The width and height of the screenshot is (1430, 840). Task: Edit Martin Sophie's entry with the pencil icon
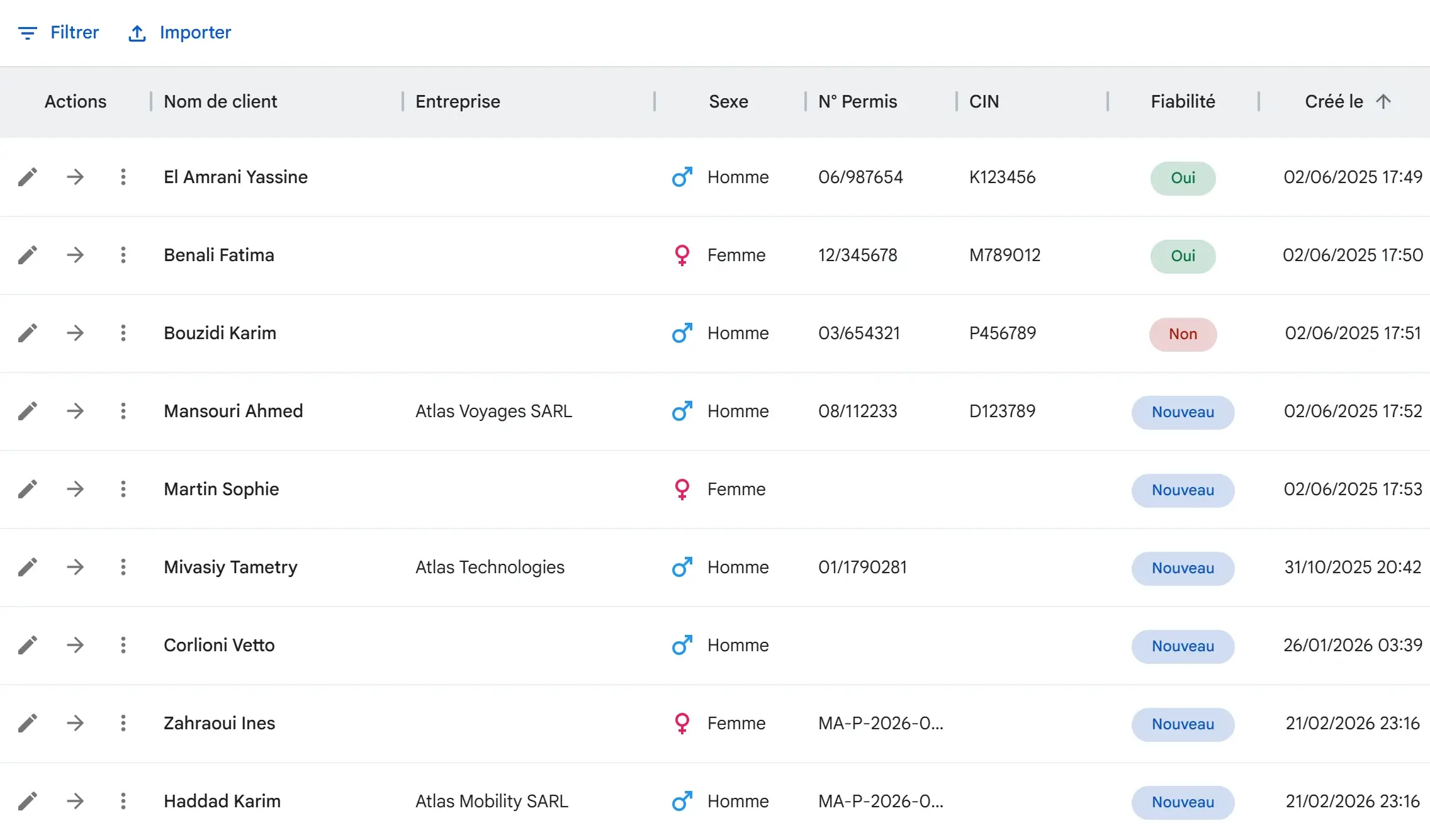(28, 490)
